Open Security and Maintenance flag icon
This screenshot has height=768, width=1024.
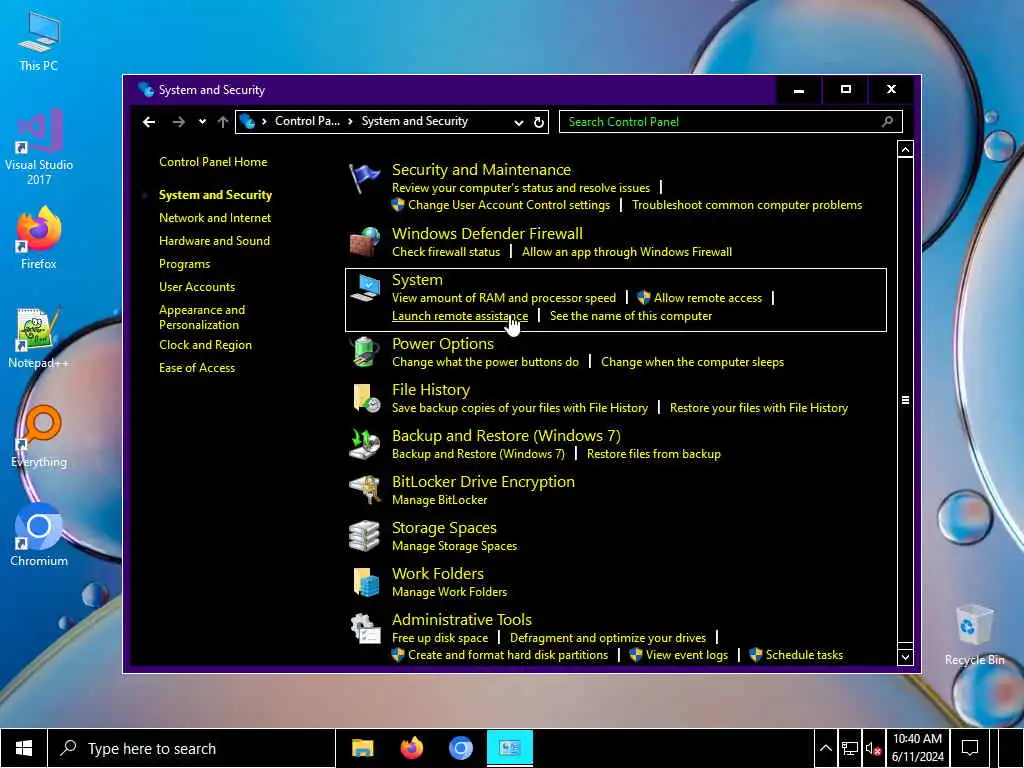(x=364, y=178)
